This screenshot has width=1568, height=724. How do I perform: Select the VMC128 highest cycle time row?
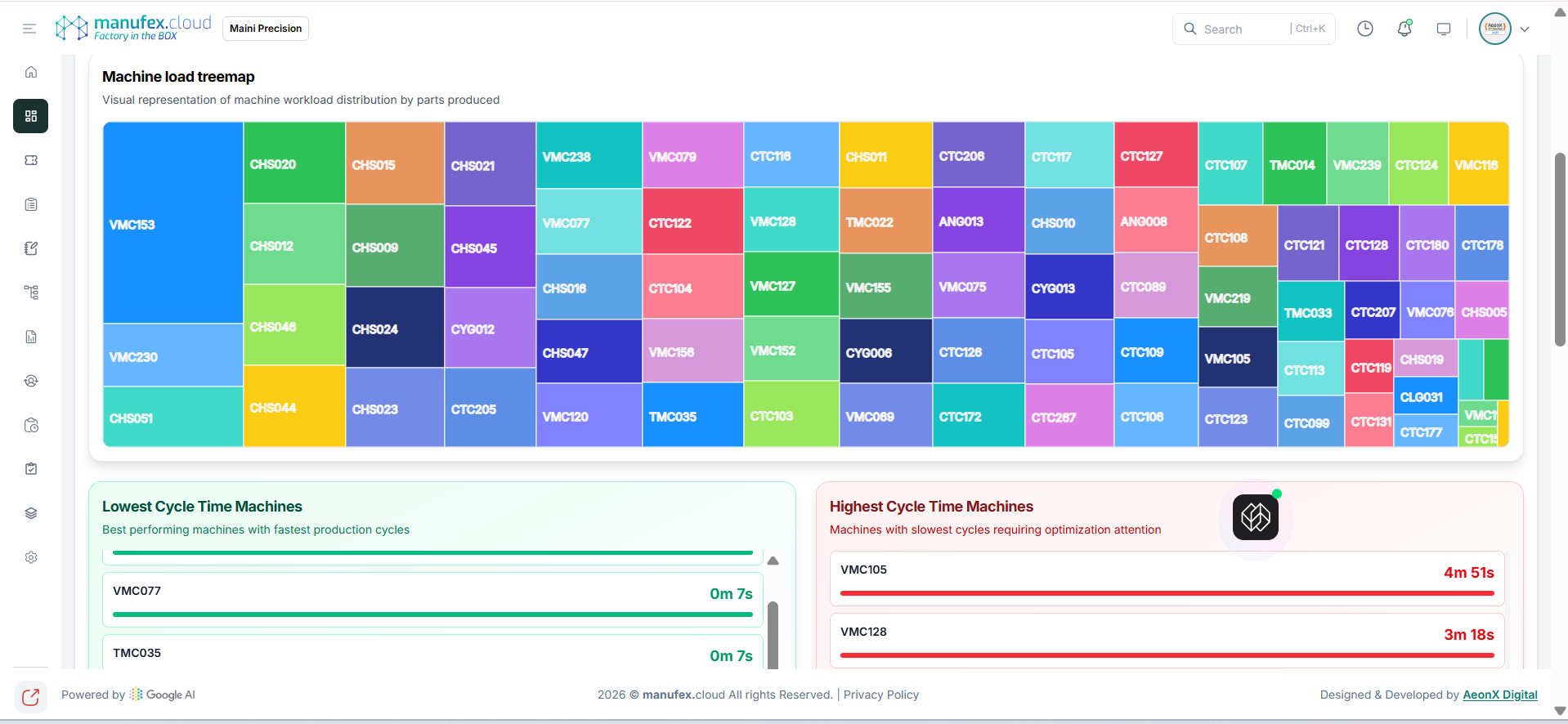pyautogui.click(x=1167, y=641)
